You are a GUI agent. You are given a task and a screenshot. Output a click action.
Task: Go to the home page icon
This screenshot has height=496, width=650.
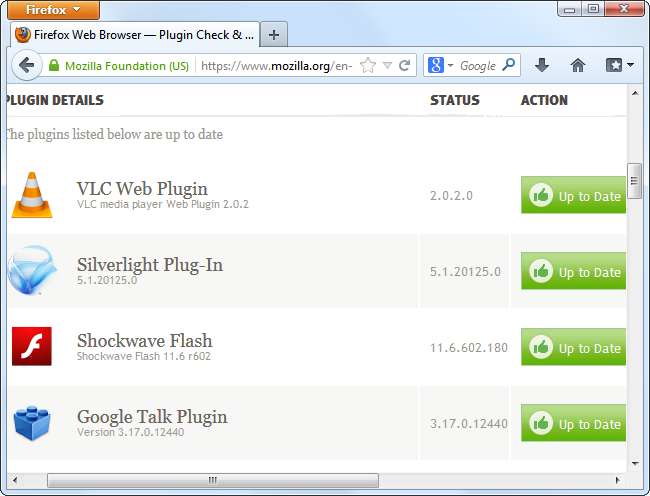coord(577,65)
